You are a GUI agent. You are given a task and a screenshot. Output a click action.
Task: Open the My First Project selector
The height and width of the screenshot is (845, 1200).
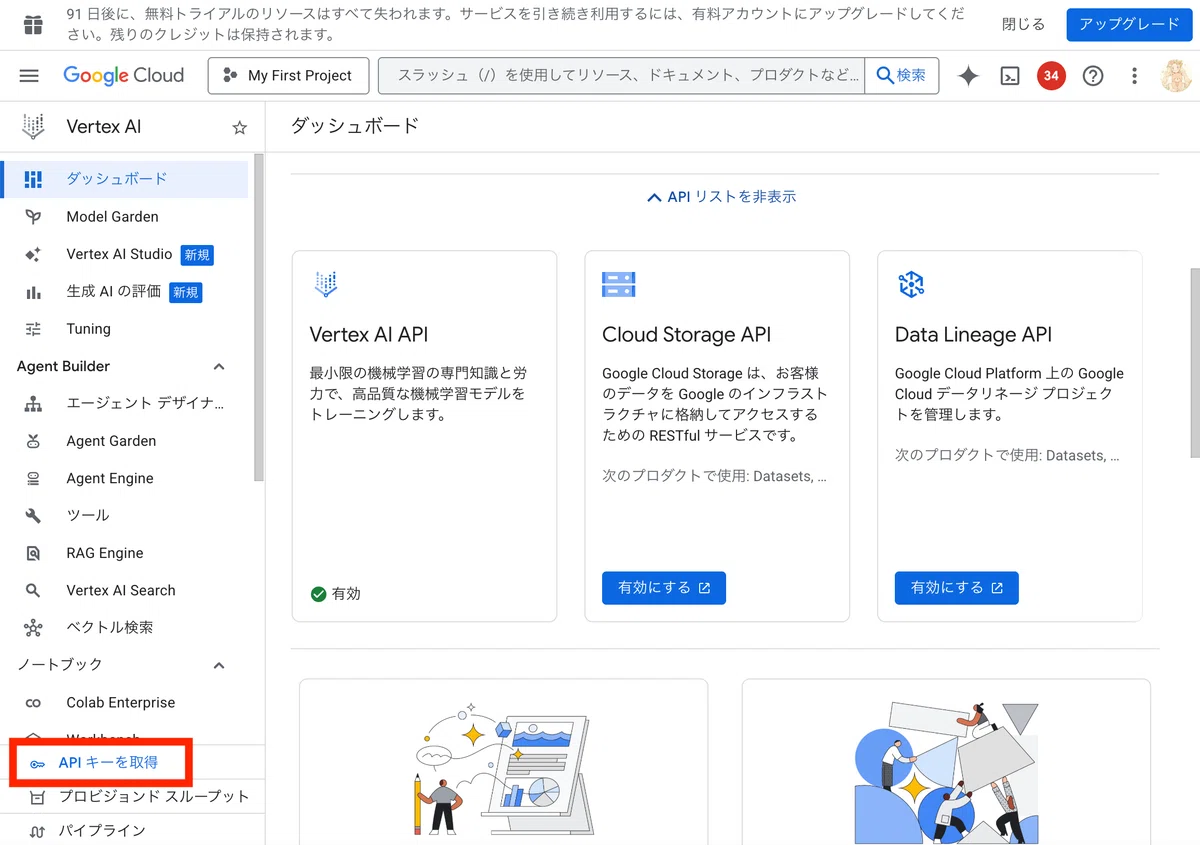pos(288,76)
